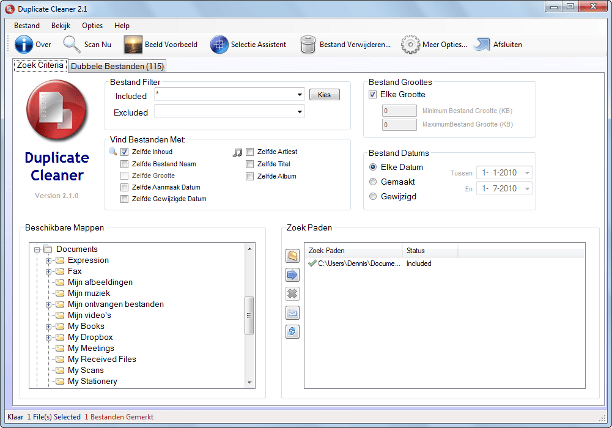
Task: Open Meer Opties gear icon
Action: coord(411,44)
